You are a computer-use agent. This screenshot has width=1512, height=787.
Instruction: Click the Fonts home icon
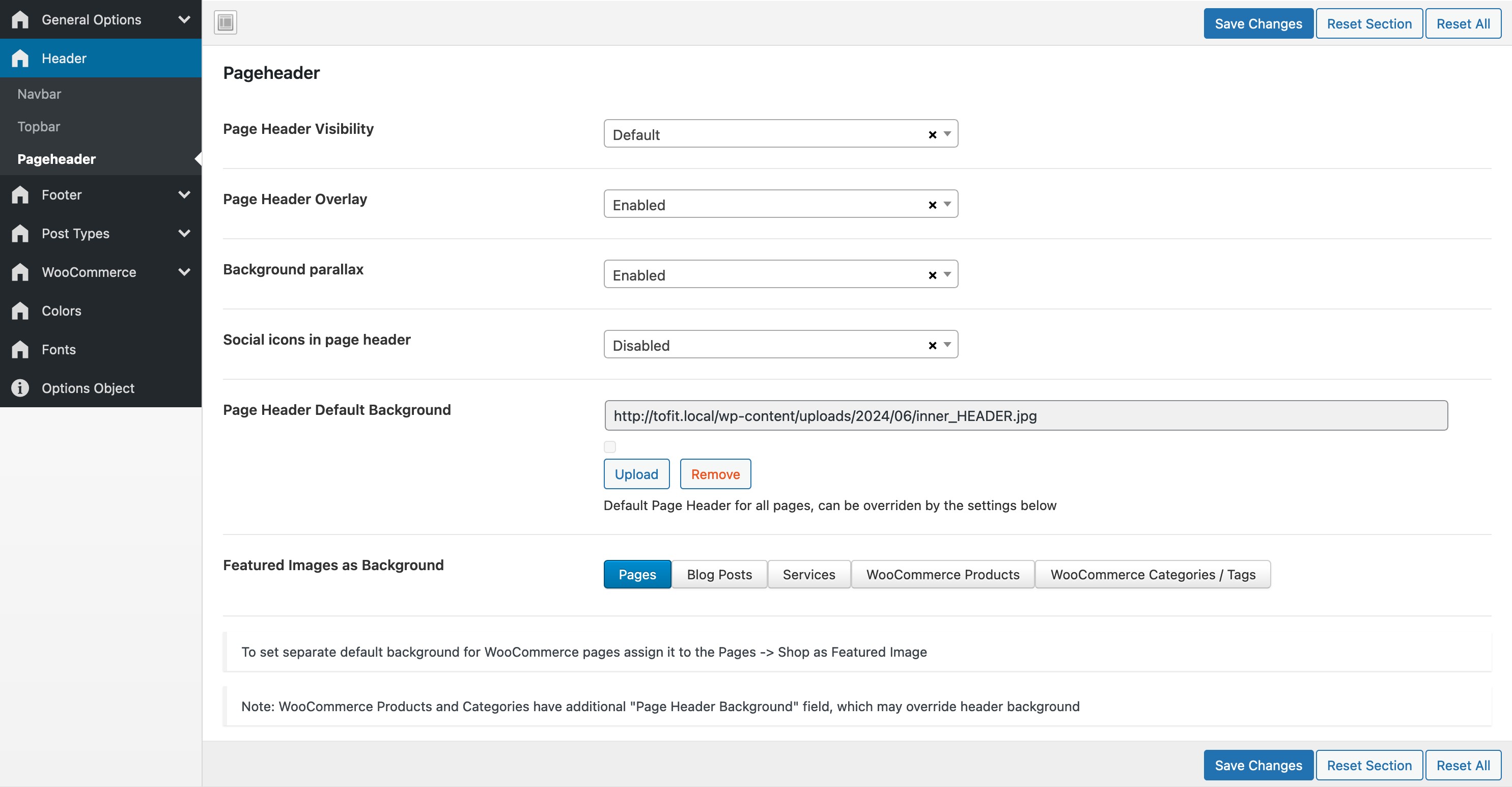[20, 349]
